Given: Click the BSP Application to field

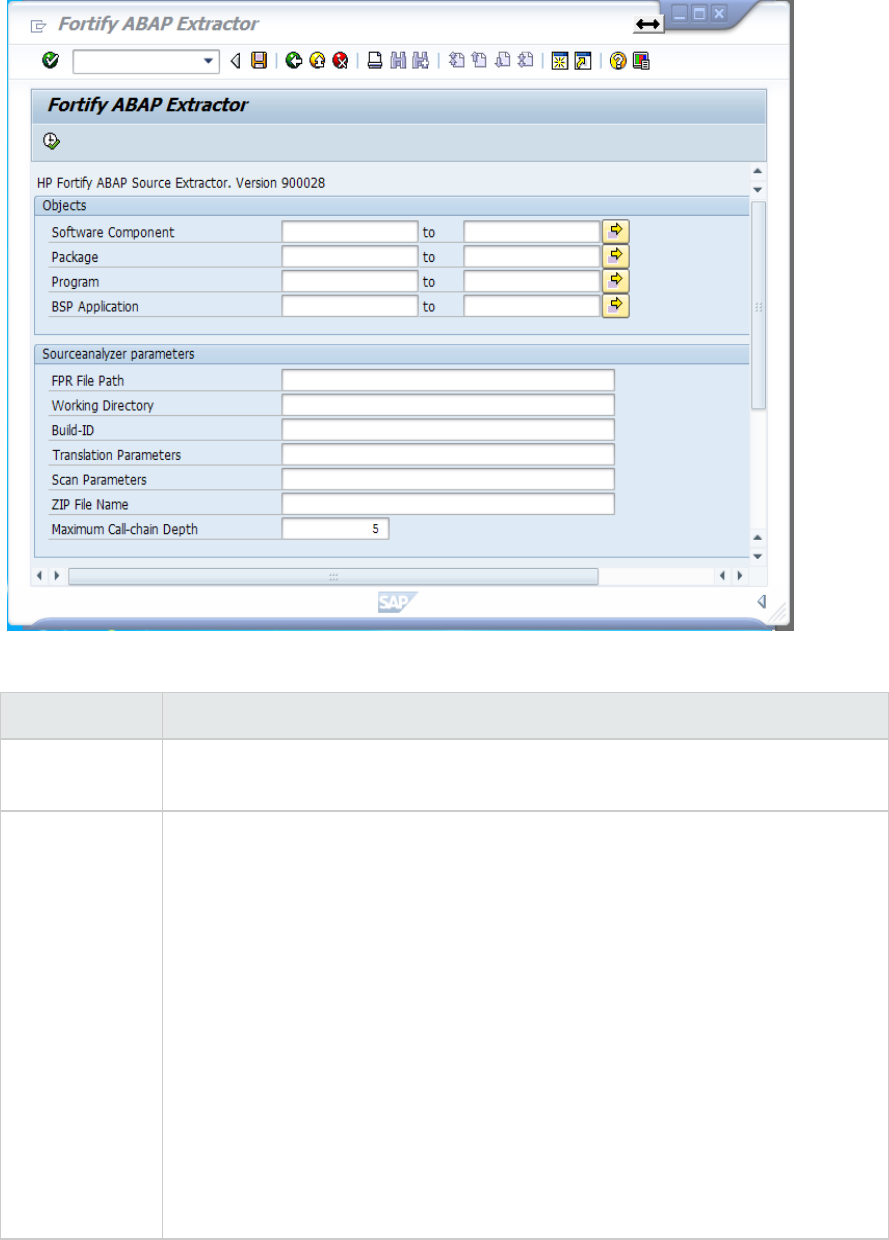Looking at the screenshot, I should pos(531,306).
